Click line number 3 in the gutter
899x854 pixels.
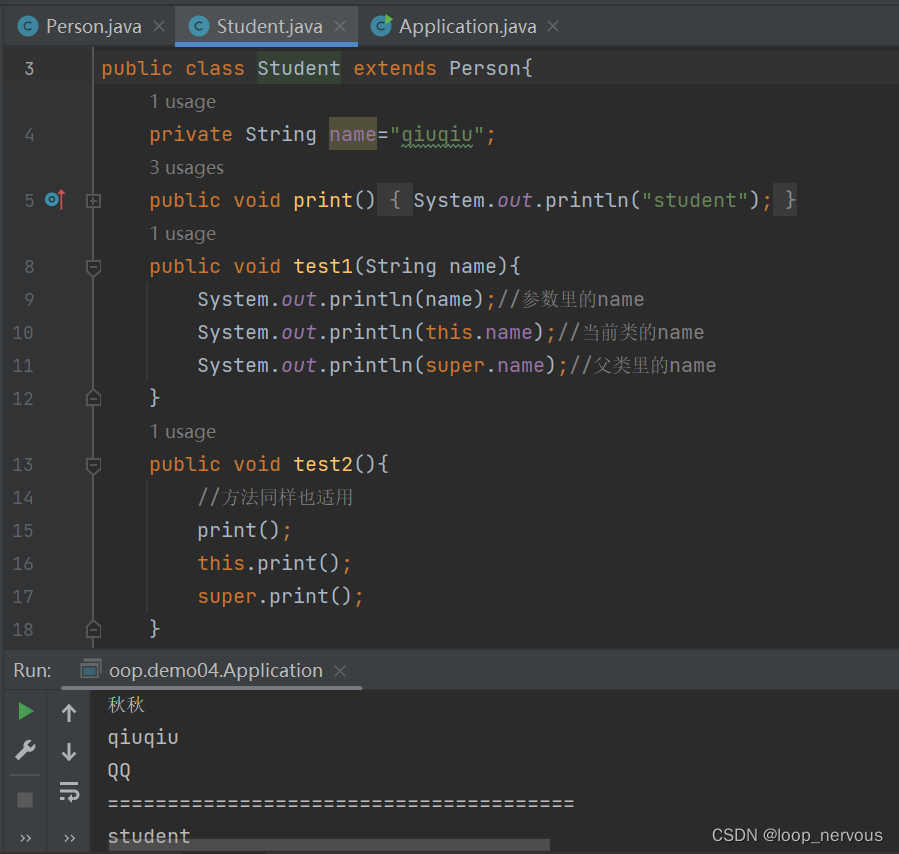pos(29,69)
